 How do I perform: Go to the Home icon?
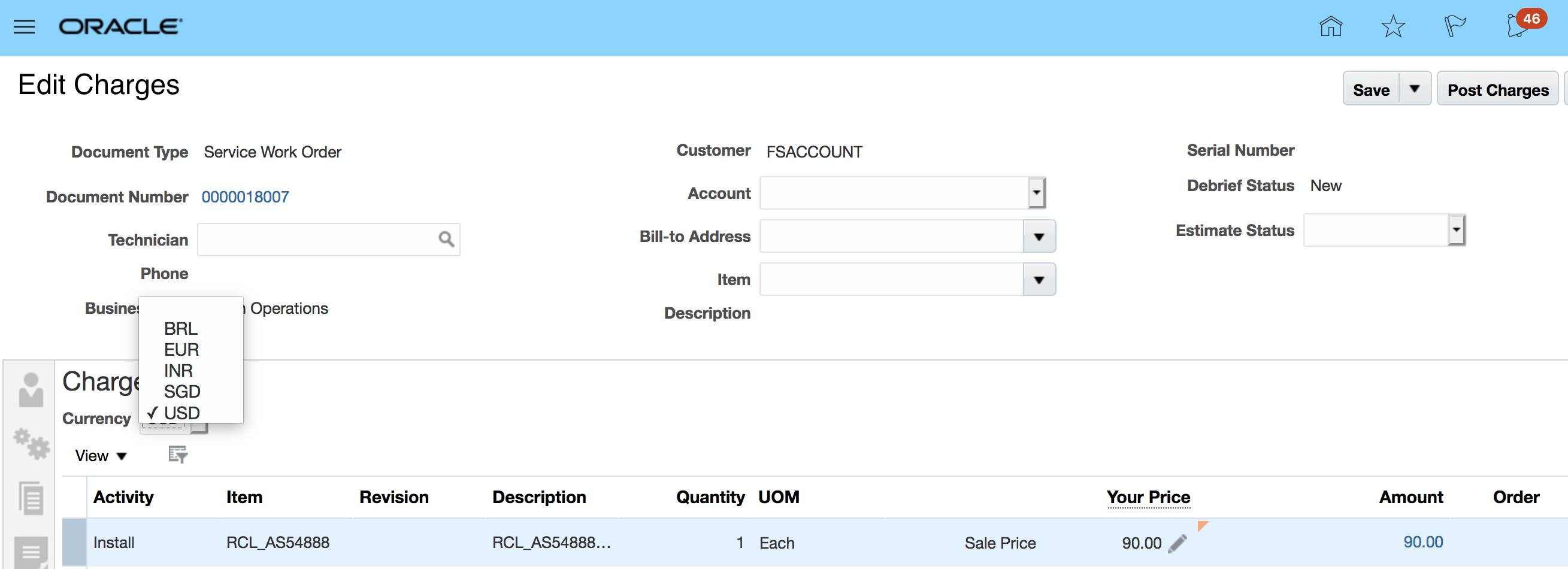pos(1331,27)
